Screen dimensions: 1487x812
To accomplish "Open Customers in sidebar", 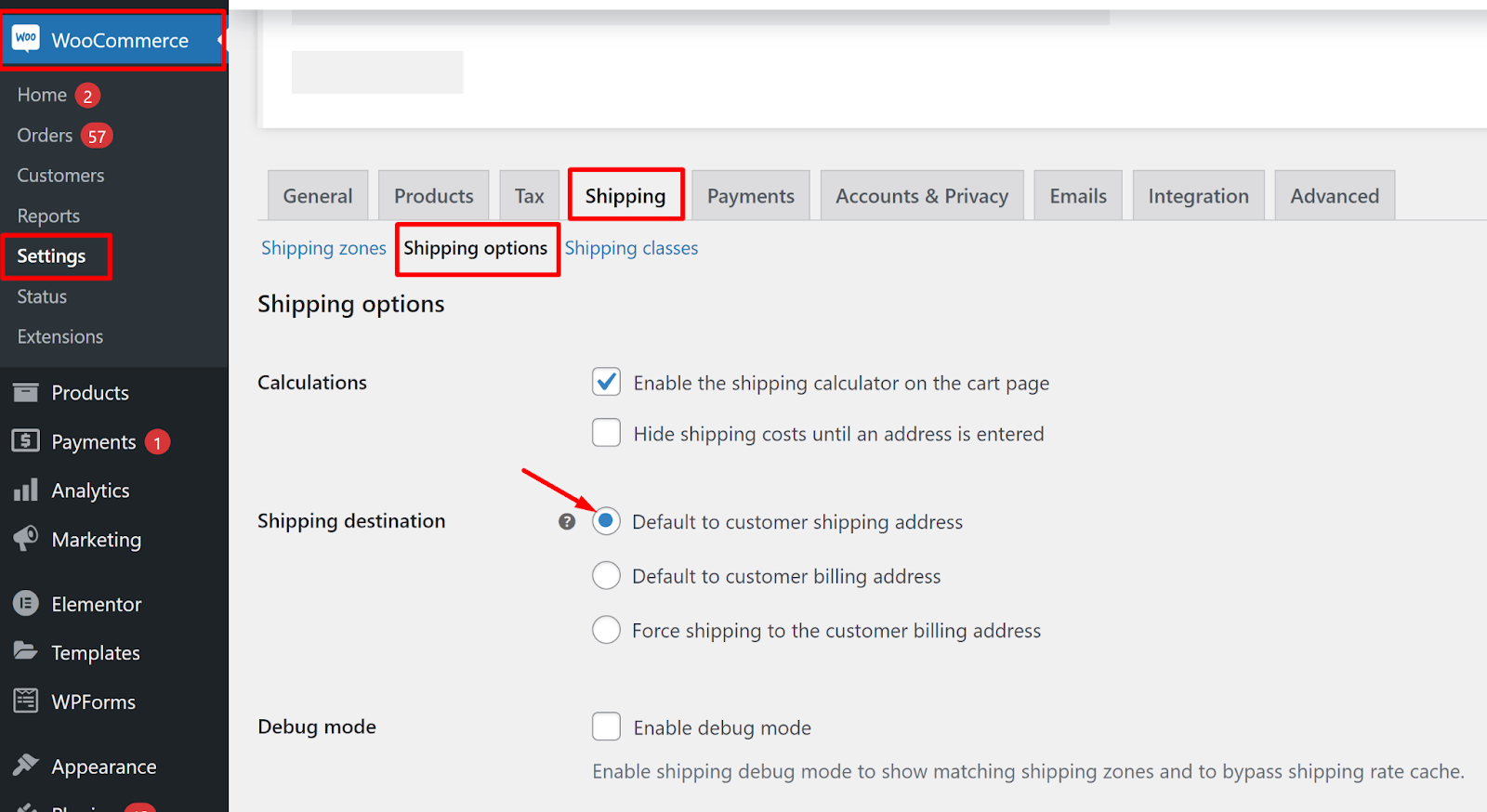I will click(60, 176).
